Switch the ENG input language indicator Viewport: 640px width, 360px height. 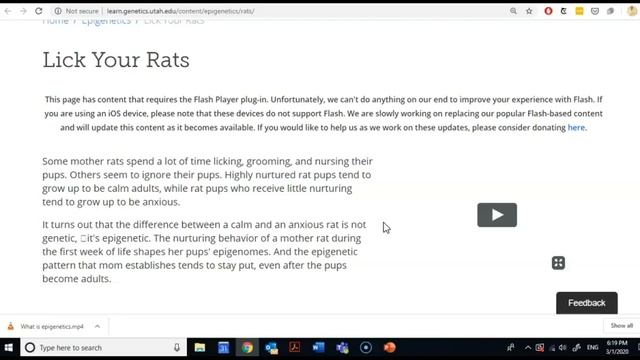[592, 348]
